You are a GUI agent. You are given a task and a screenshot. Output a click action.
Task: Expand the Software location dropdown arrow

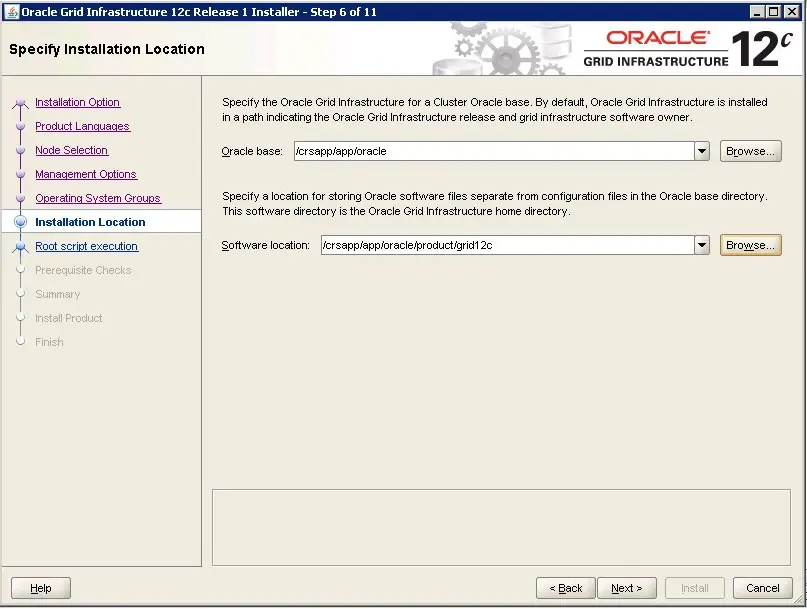702,245
